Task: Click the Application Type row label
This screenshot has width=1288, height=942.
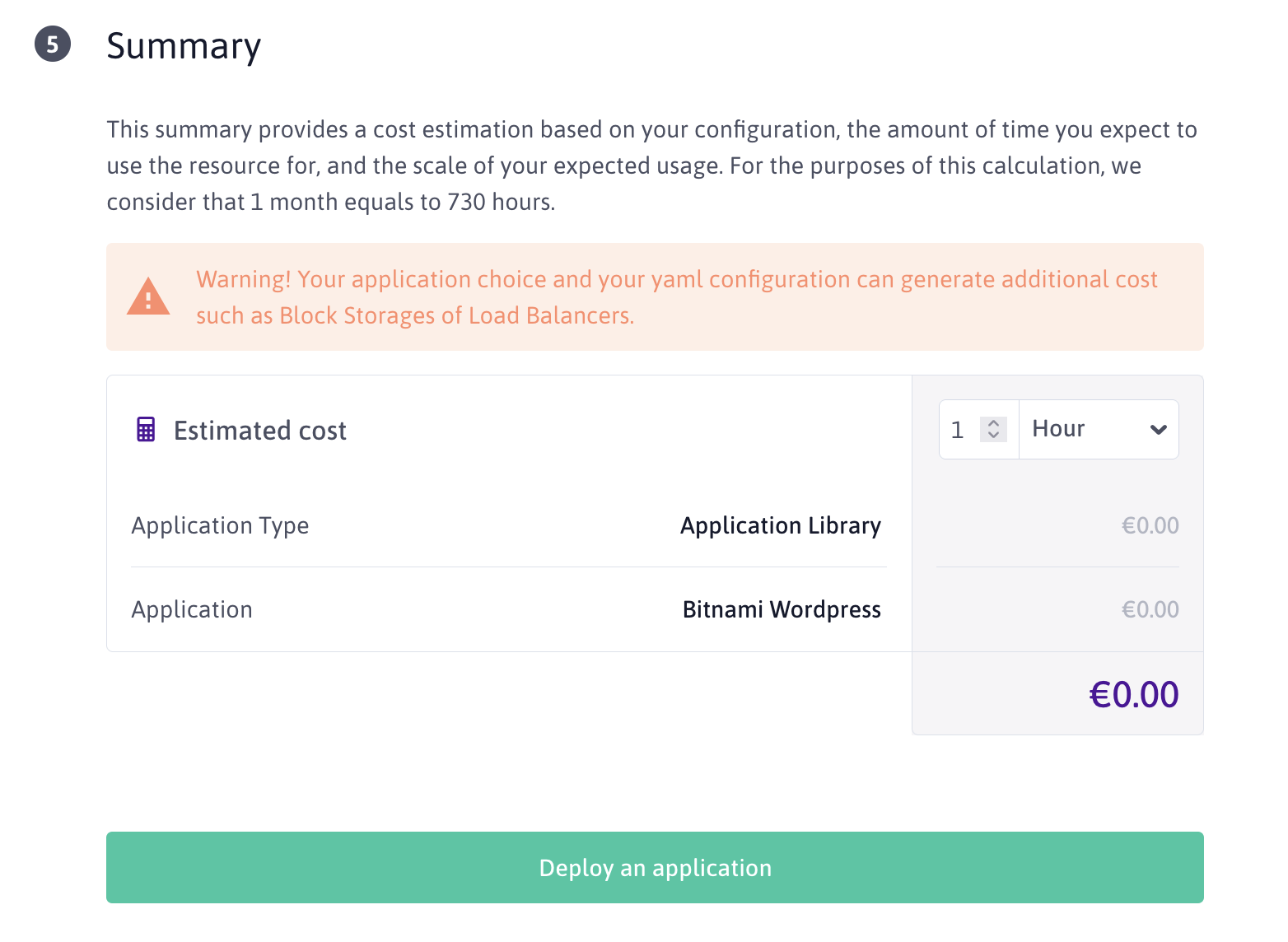Action: tap(220, 525)
